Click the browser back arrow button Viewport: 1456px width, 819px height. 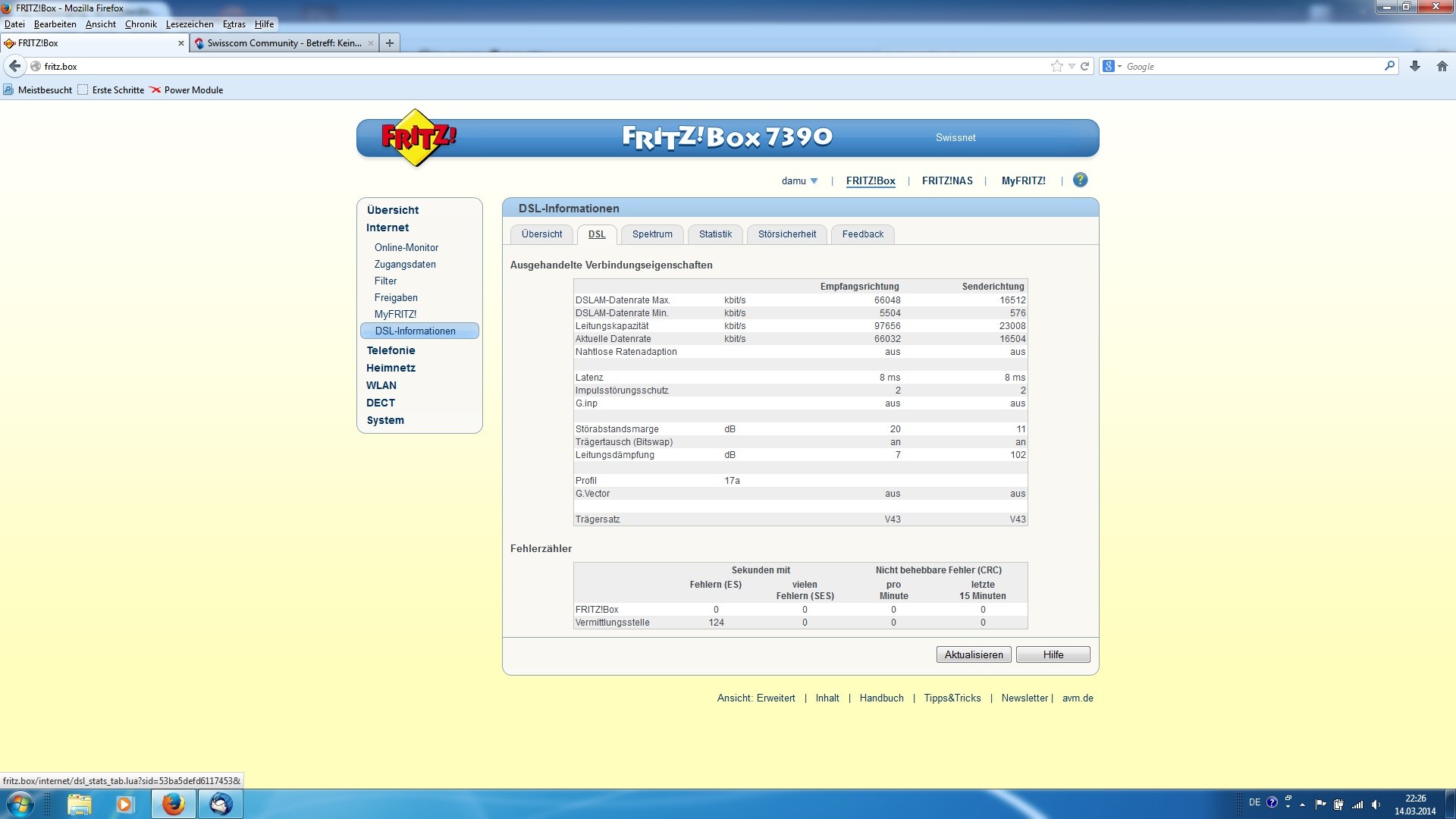coord(14,66)
